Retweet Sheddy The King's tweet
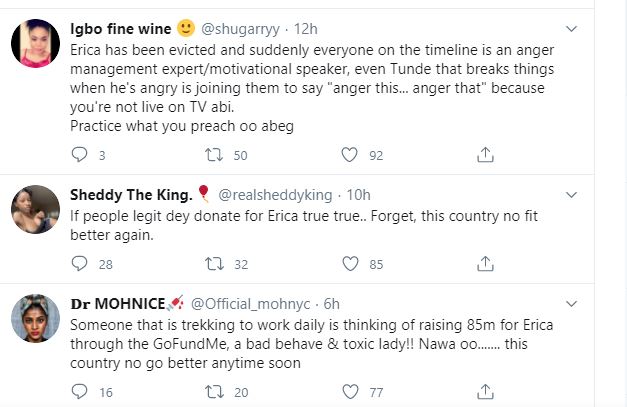 point(213,264)
